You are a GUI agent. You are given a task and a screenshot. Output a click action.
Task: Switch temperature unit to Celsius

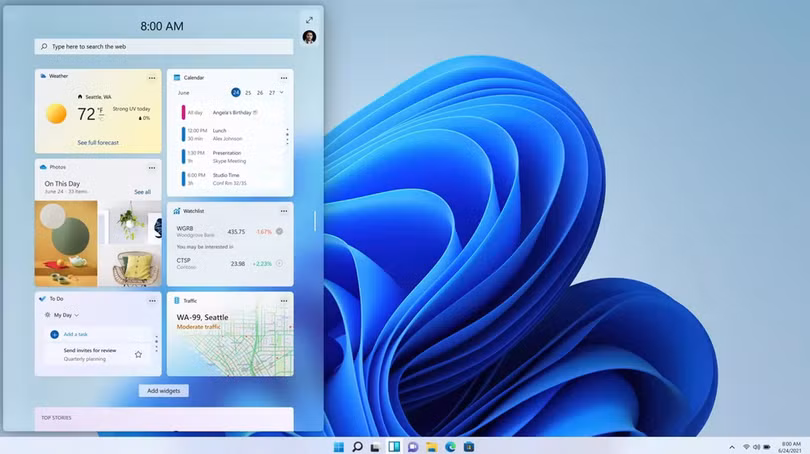tap(101, 119)
